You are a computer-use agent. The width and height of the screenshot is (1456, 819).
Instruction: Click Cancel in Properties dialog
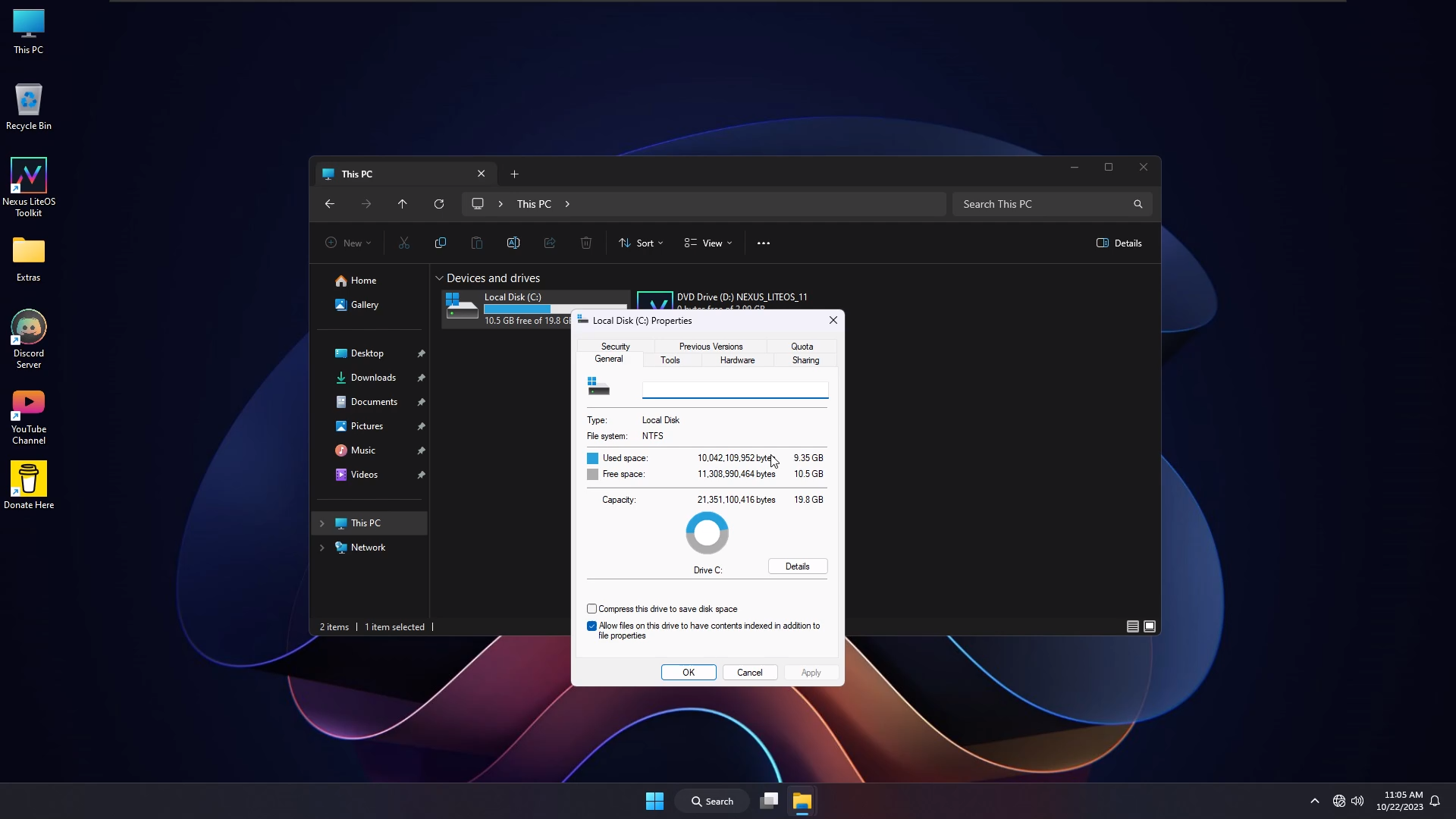pyautogui.click(x=750, y=673)
